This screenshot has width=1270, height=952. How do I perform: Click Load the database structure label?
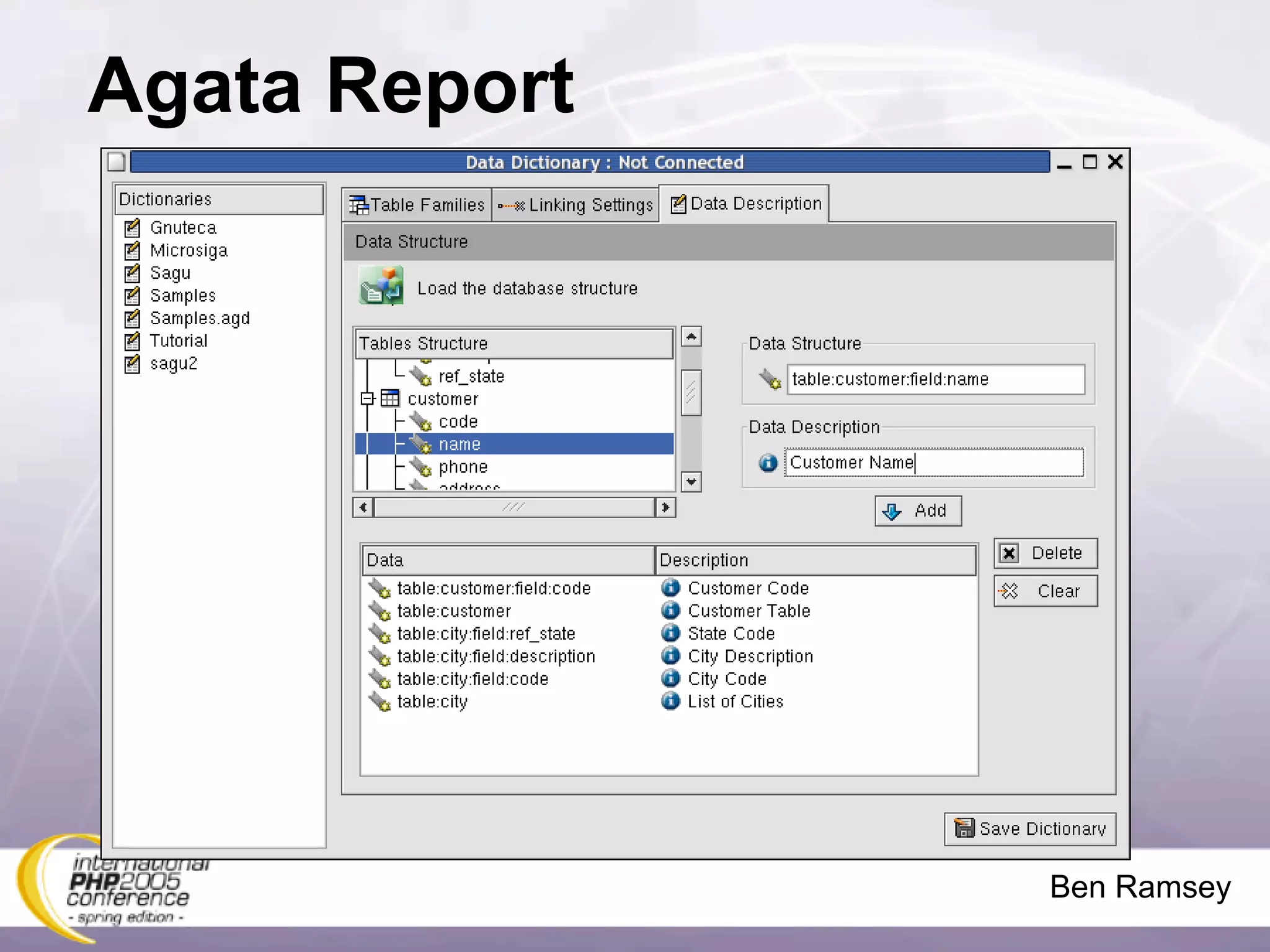(x=527, y=288)
